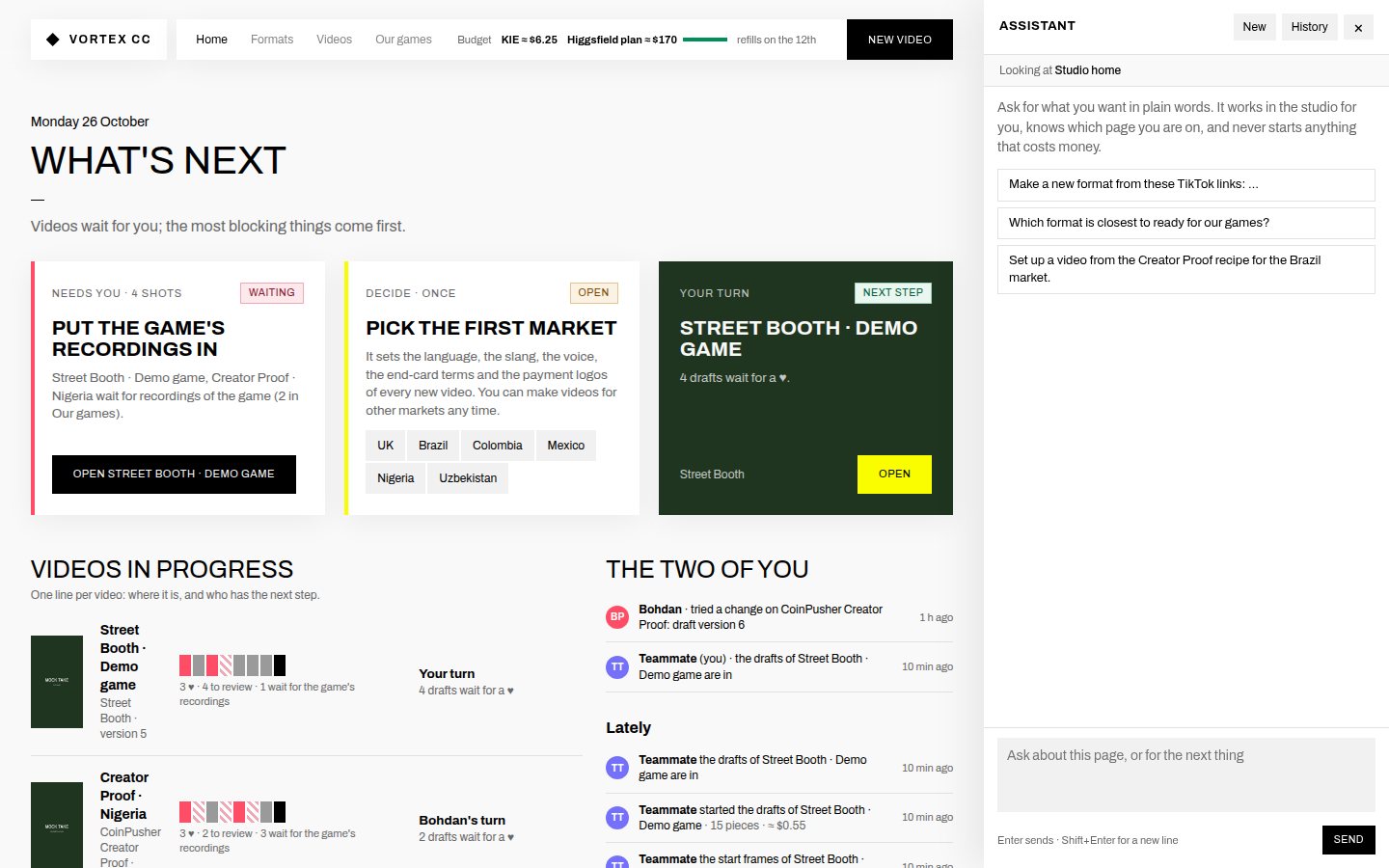The height and width of the screenshot is (868, 1389).
Task: Close the Assistant panel
Action: point(1358,27)
